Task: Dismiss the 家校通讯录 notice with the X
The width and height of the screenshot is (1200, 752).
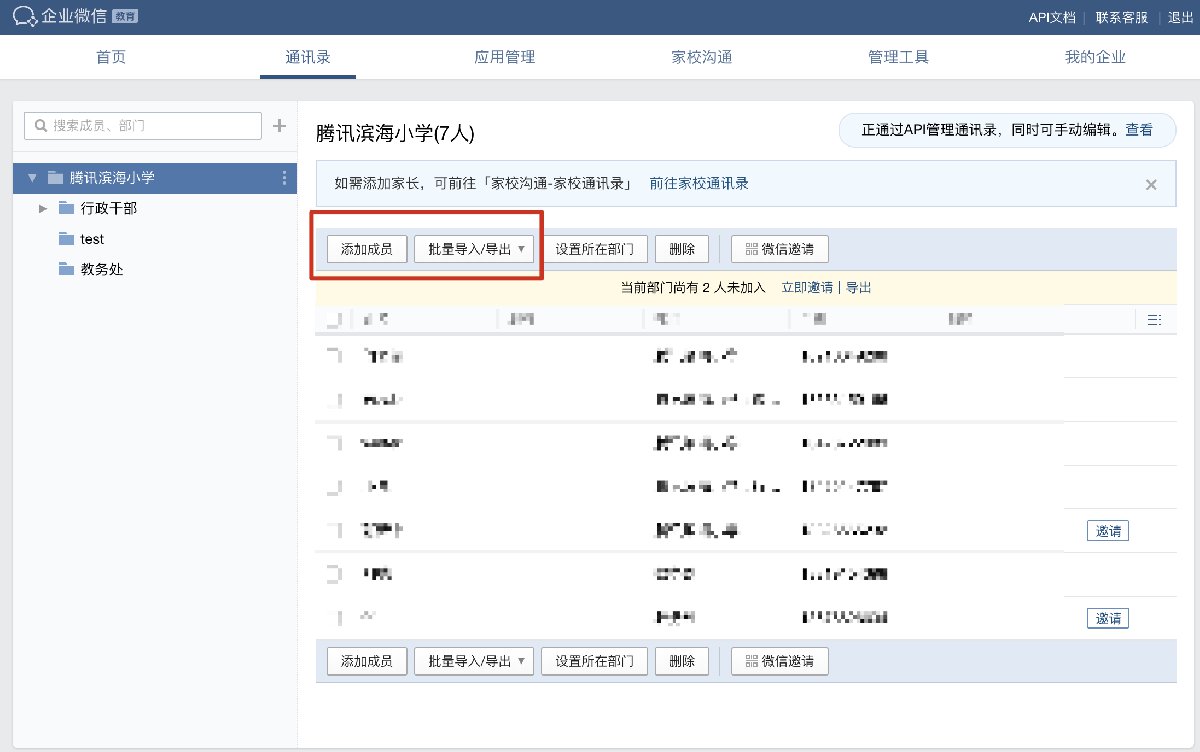Action: click(1151, 184)
